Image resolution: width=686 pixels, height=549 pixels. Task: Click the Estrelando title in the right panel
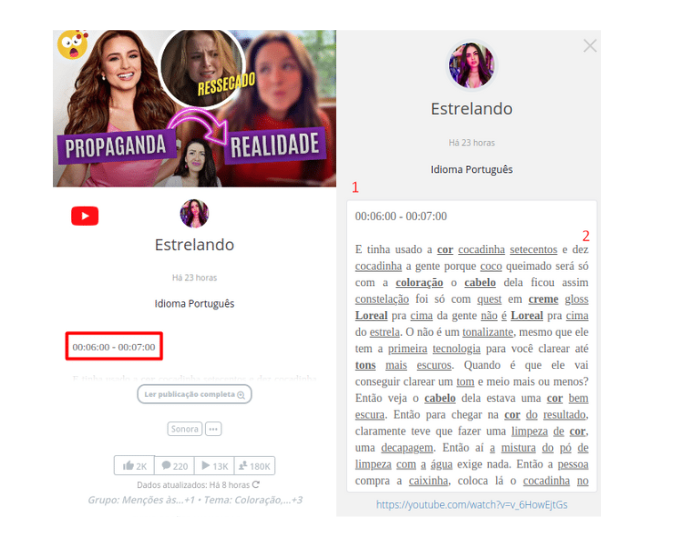click(472, 108)
